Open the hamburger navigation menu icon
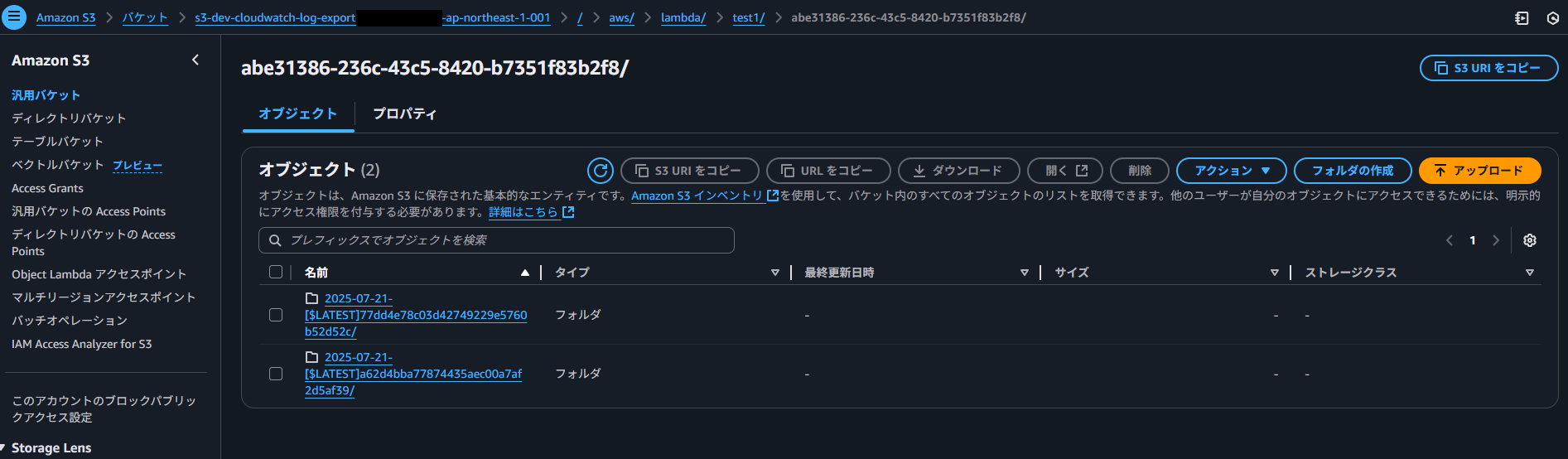 click(x=14, y=17)
